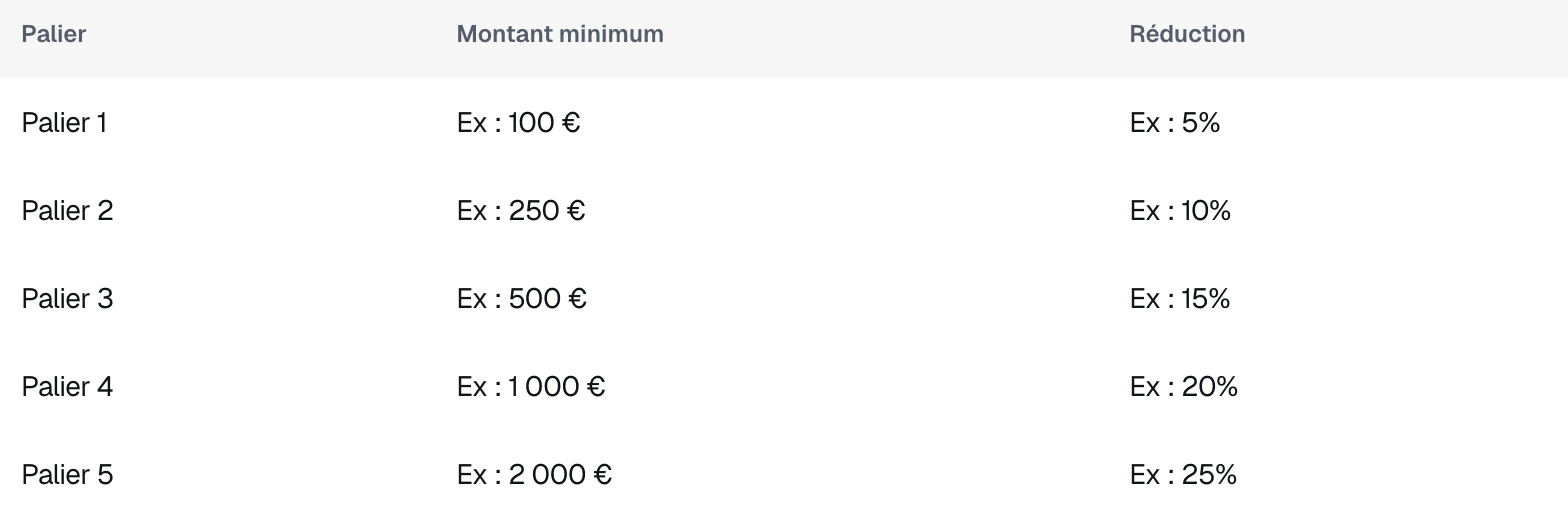Edit the reduction field showing Ex : 5%
Image resolution: width=1568 pixels, height=508 pixels.
coord(1175,123)
